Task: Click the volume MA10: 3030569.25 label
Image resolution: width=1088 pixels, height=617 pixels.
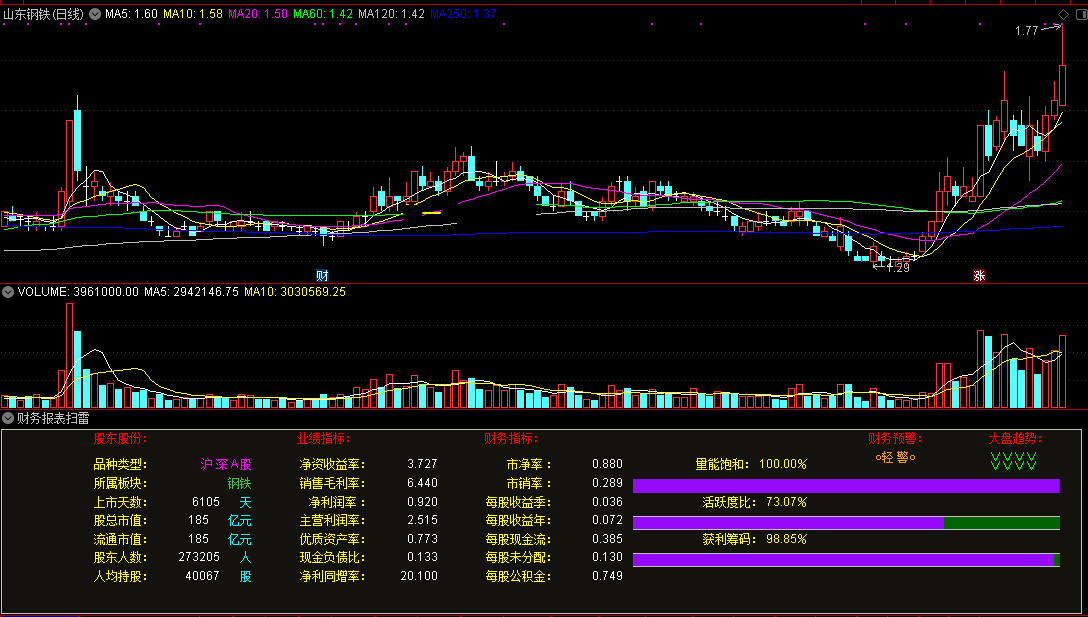Action: [295, 292]
